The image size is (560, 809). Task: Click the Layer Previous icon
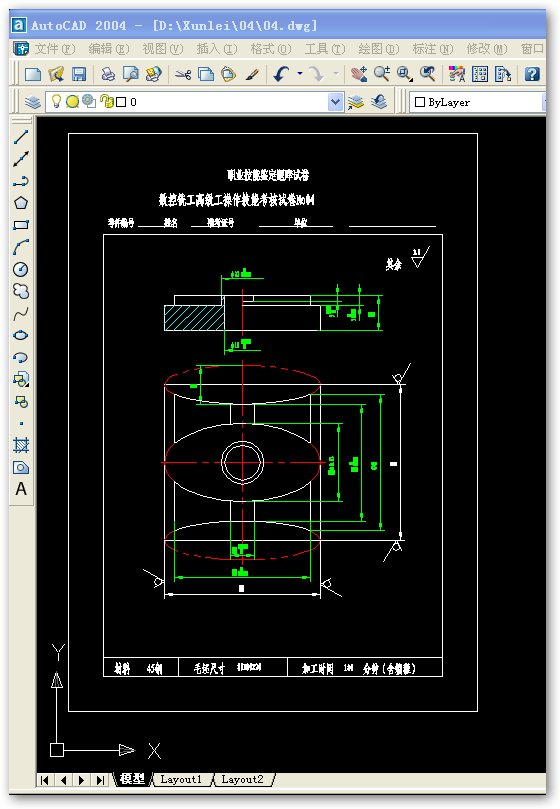coord(379,102)
